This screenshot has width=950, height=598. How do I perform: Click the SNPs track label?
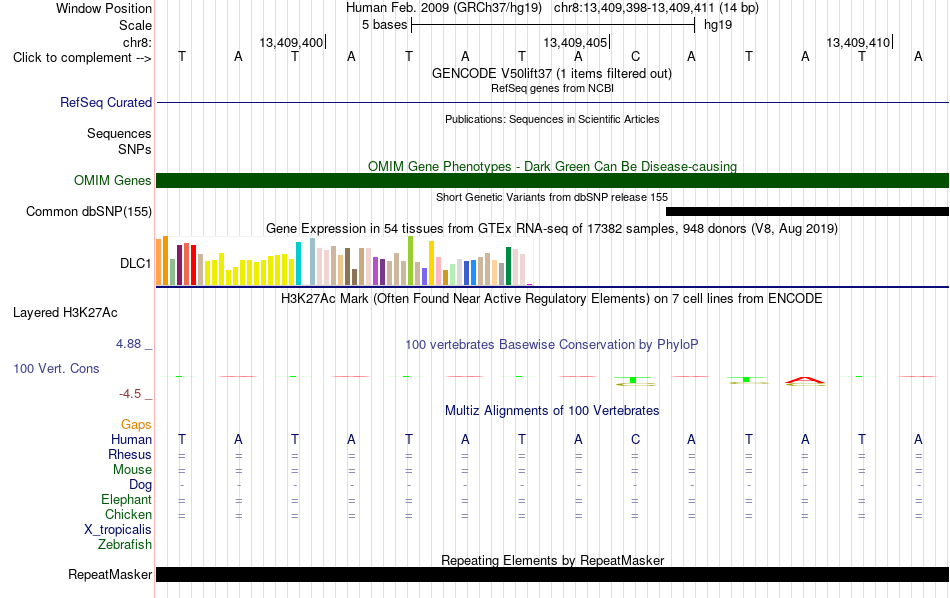(x=135, y=149)
